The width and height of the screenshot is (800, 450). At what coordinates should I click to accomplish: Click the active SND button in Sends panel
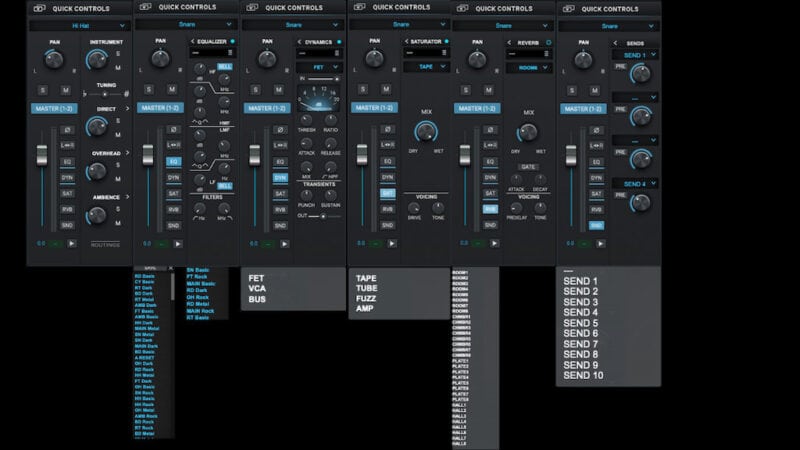pyautogui.click(x=596, y=225)
